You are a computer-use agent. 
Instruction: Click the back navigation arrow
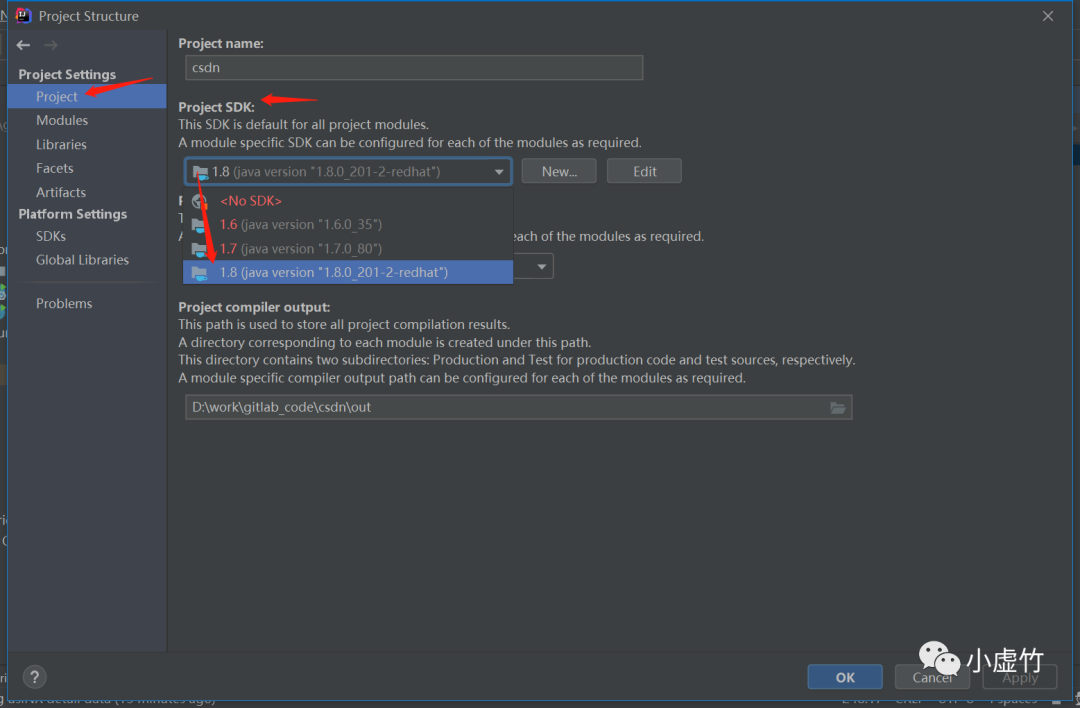(24, 45)
